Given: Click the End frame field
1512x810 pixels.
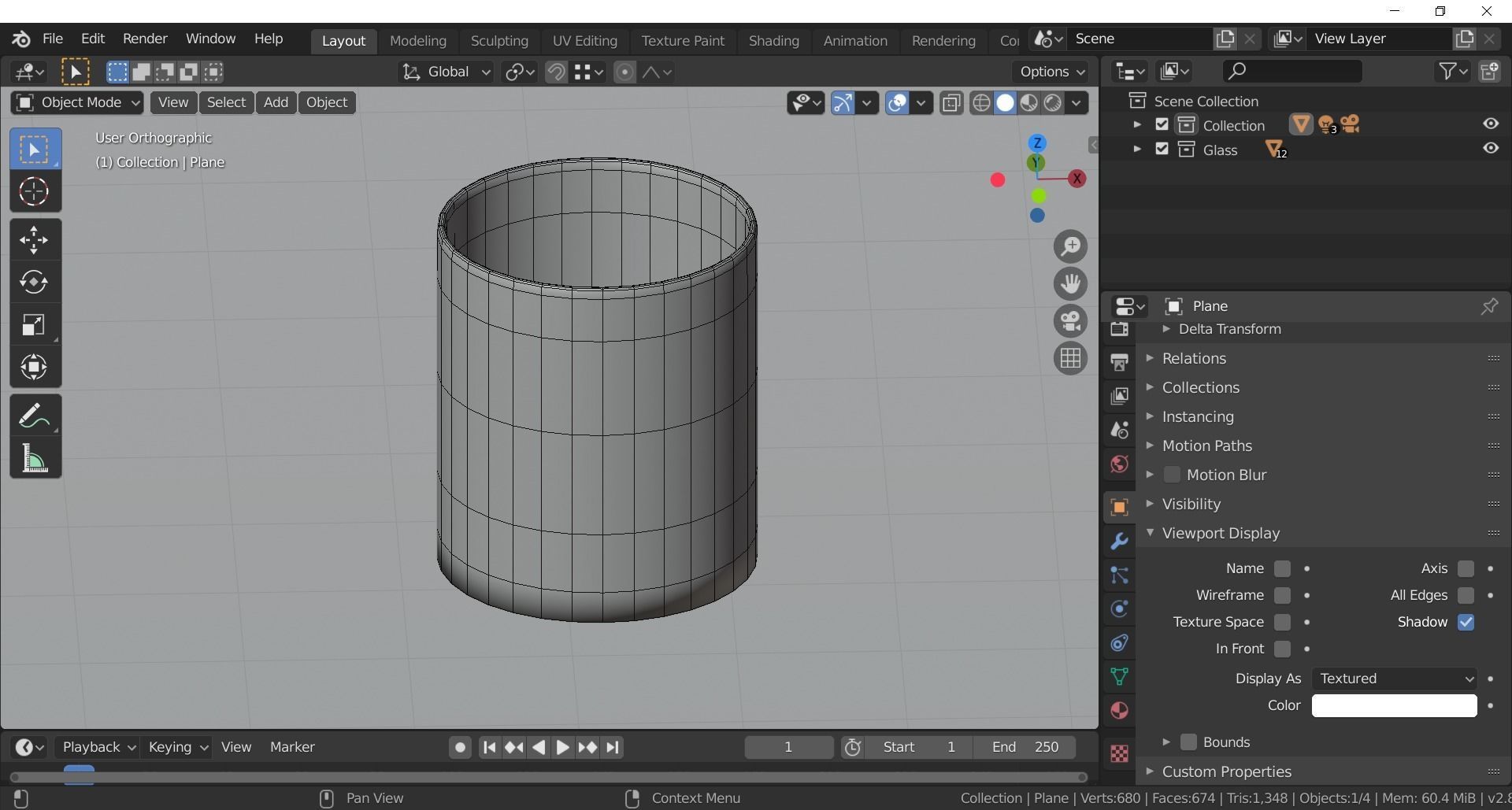Looking at the screenshot, I should point(1025,747).
